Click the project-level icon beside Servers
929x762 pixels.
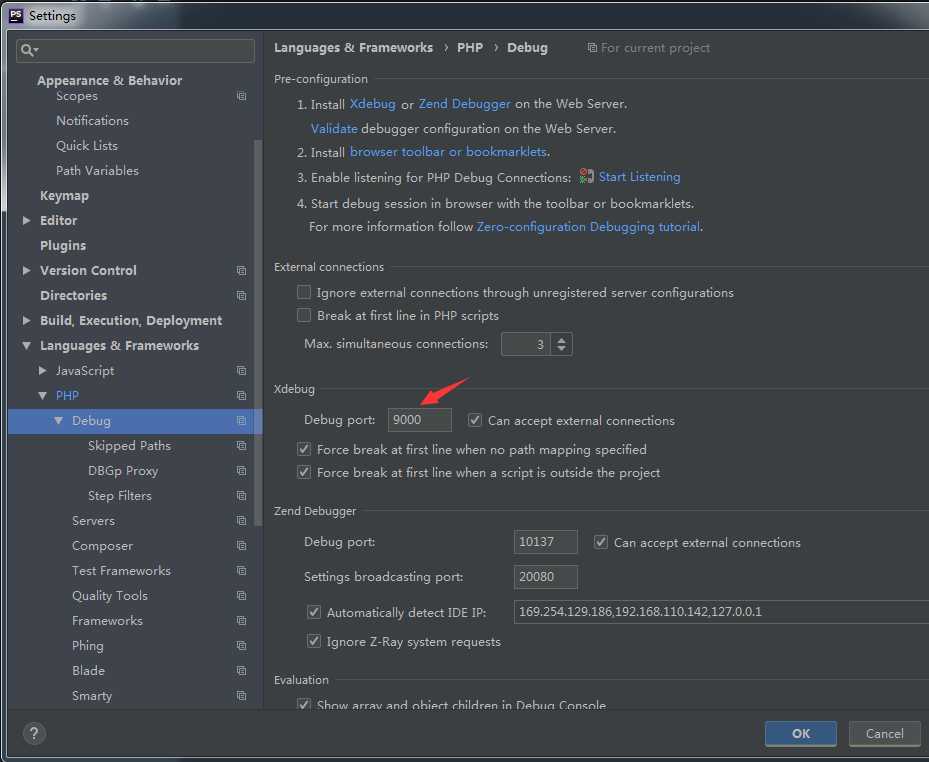[241, 521]
